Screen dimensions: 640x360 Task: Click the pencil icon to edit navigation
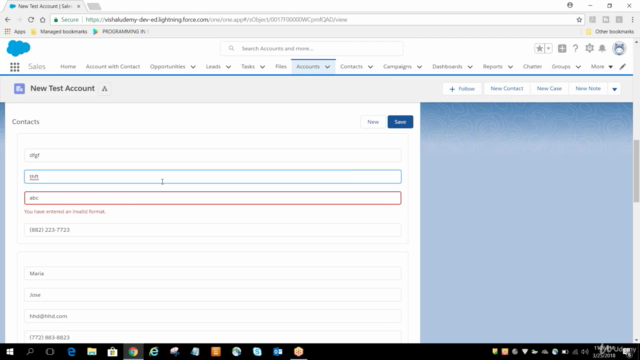click(623, 67)
